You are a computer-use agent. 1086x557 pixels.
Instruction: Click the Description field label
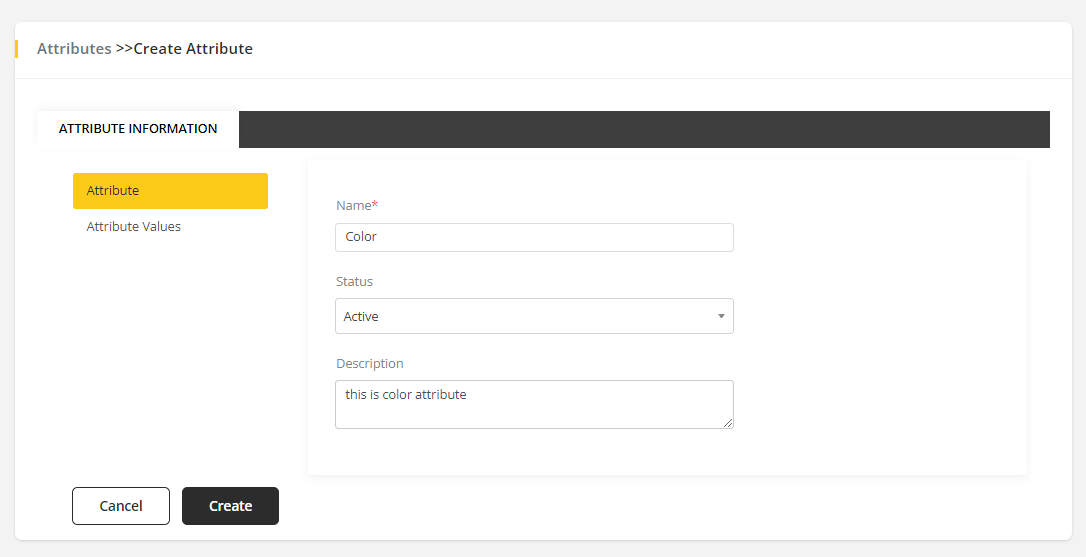pos(370,364)
